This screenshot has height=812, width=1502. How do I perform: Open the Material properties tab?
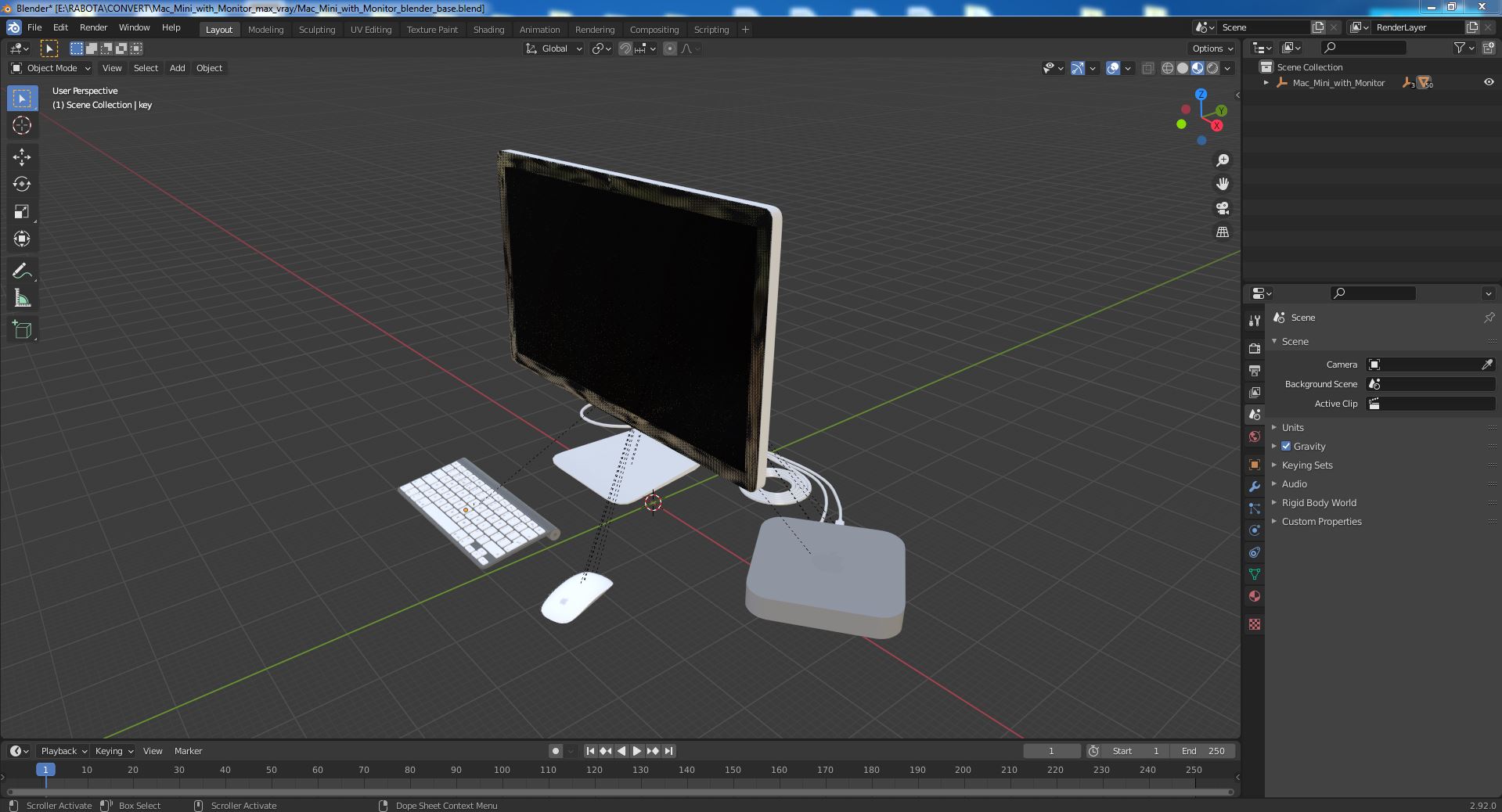click(x=1255, y=596)
